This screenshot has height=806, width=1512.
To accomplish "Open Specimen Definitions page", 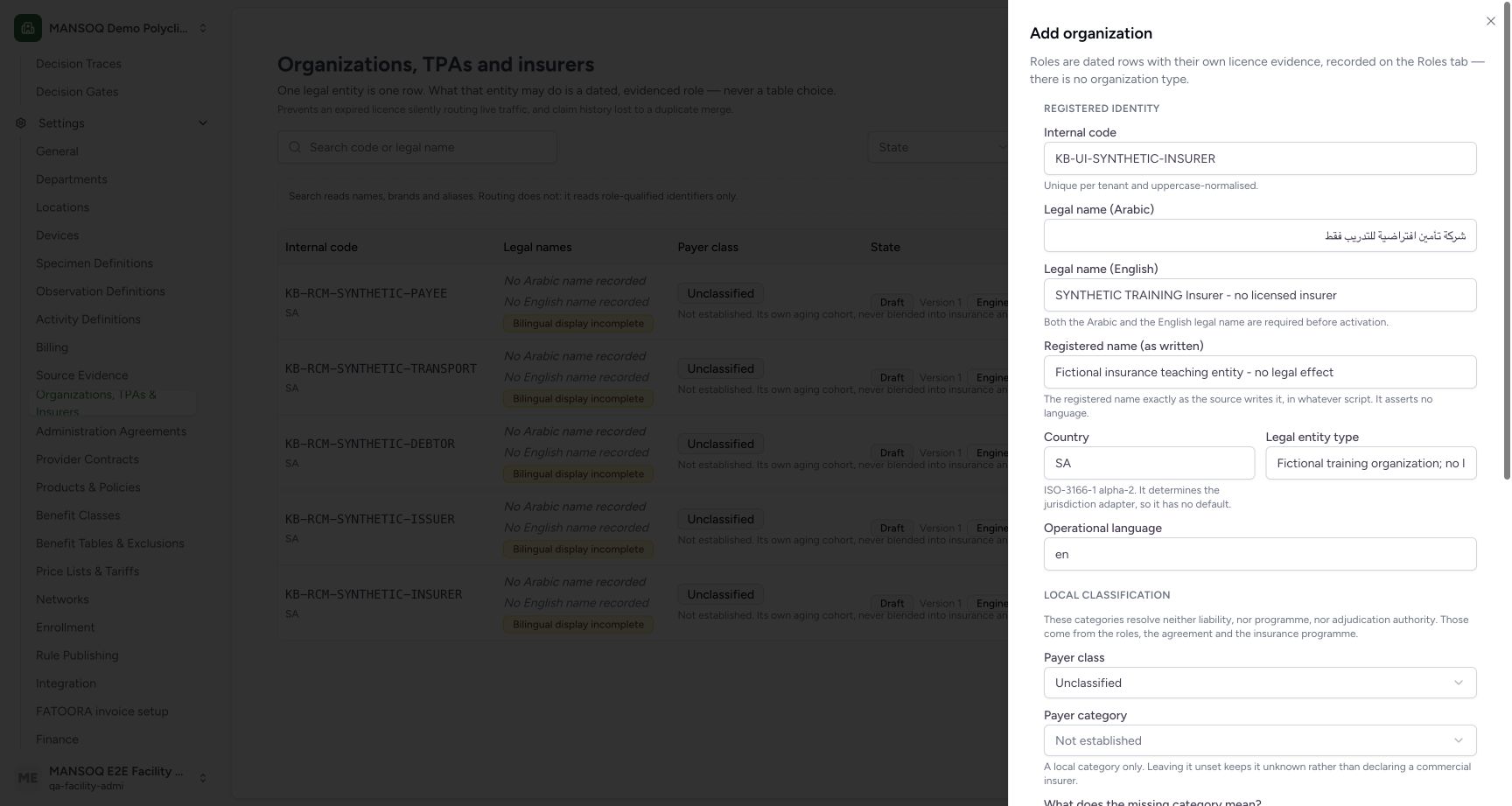I will [x=94, y=263].
